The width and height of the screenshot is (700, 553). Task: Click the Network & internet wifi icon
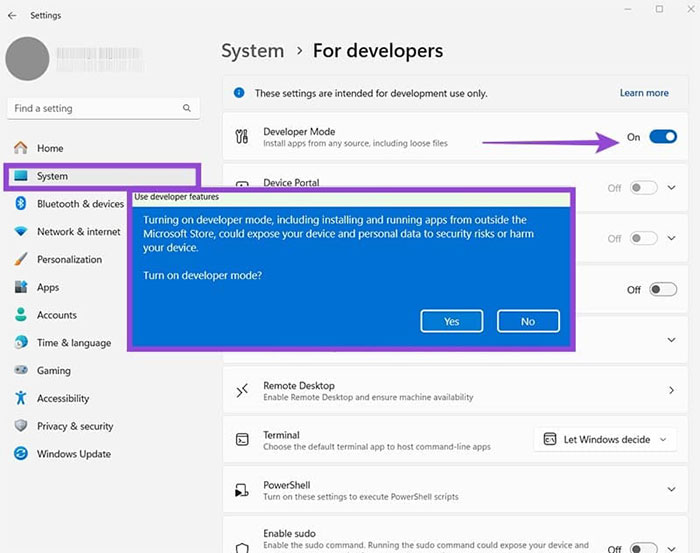[x=21, y=232]
